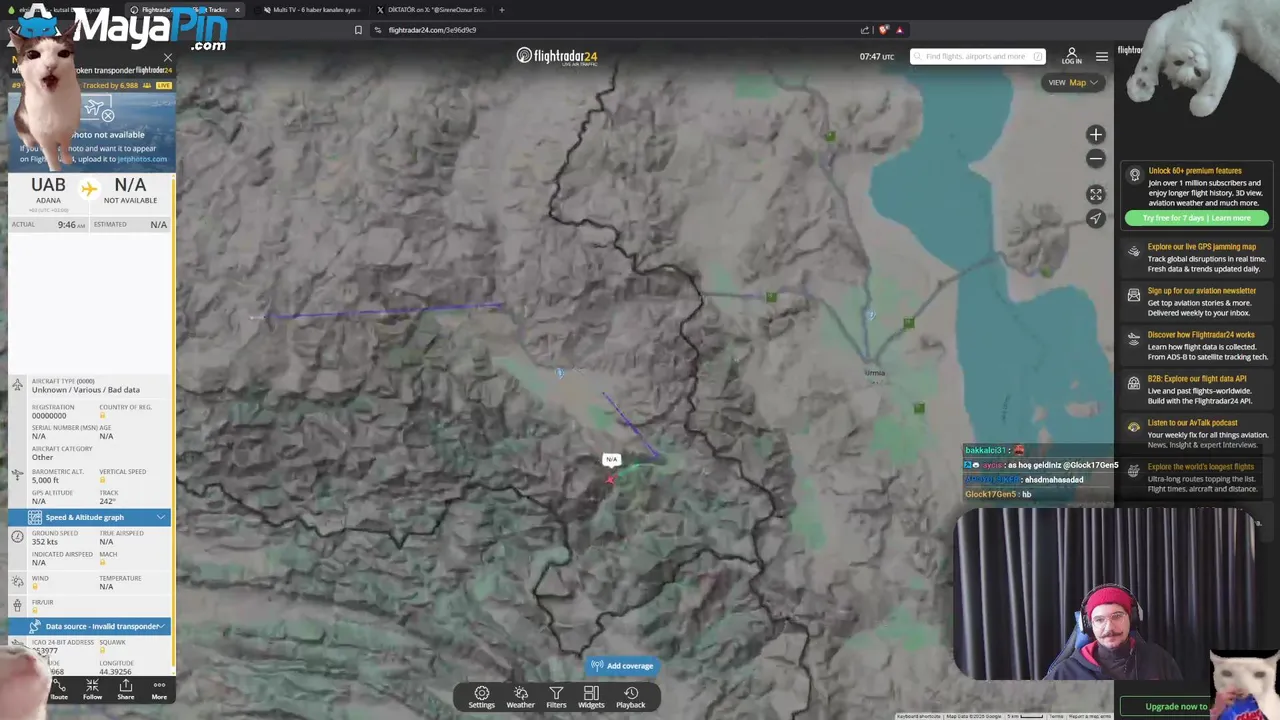
Task: Click the Flightradar24 logo
Action: pos(557,56)
